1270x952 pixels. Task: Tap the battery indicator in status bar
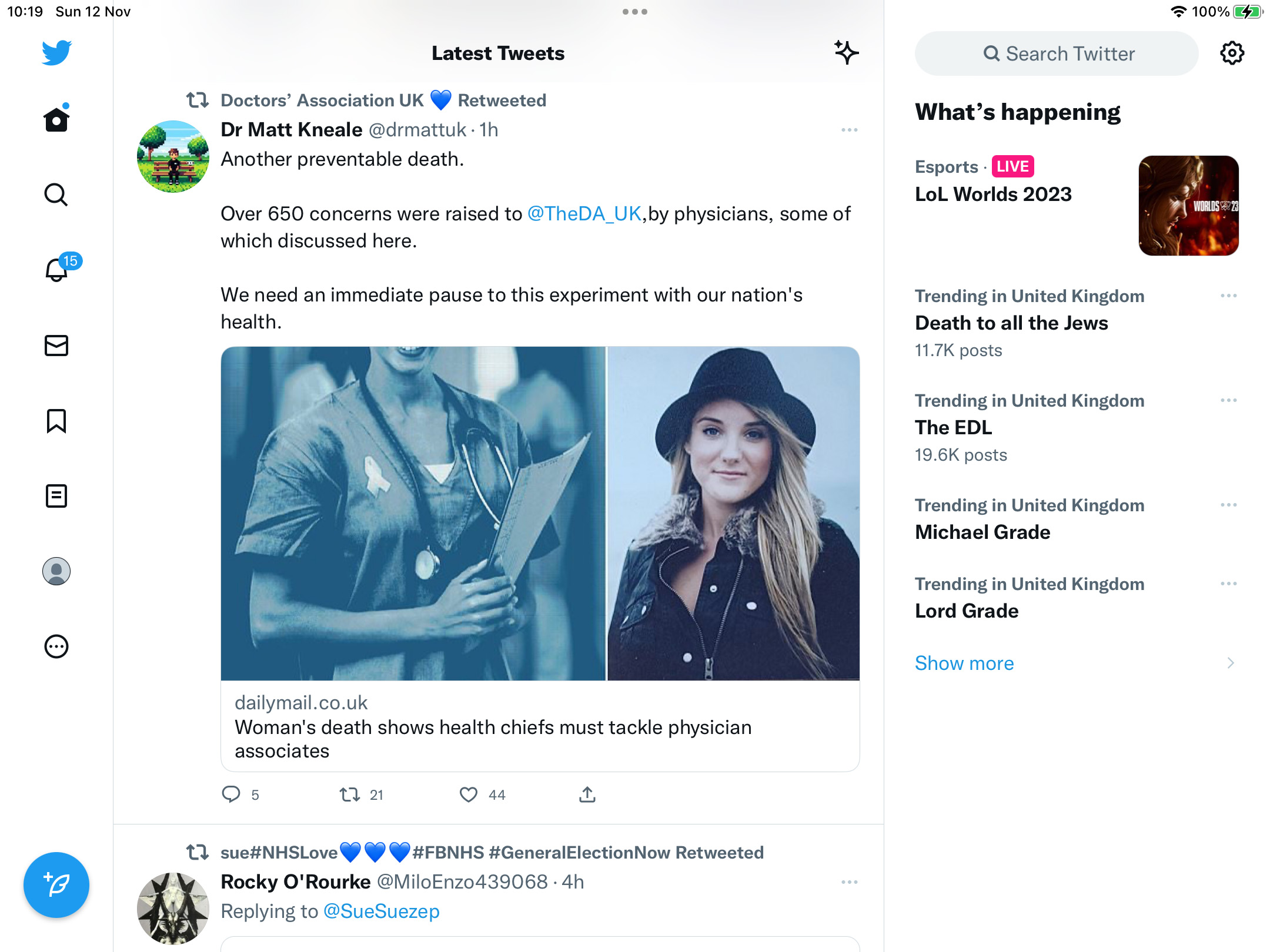(1248, 12)
